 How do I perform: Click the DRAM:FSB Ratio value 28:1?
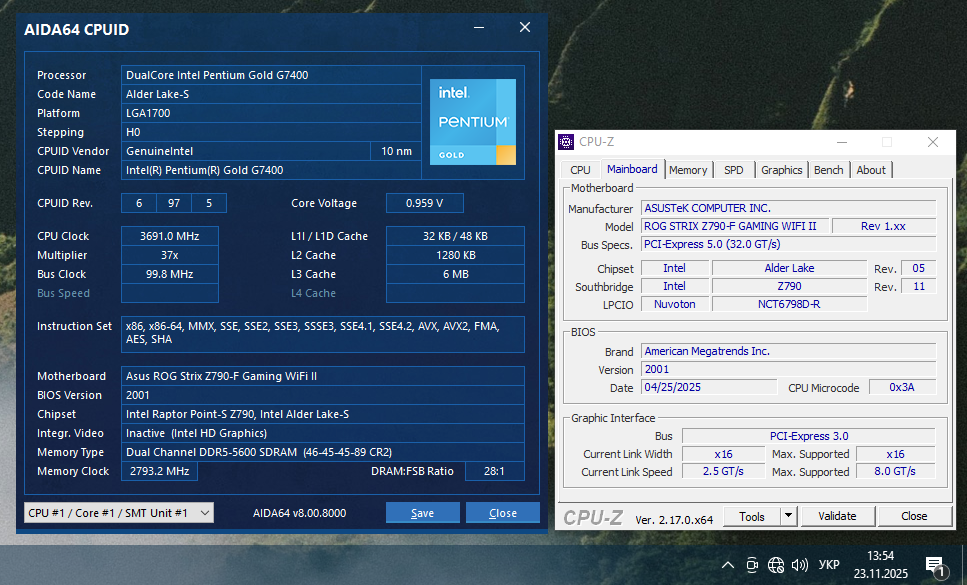pos(495,471)
